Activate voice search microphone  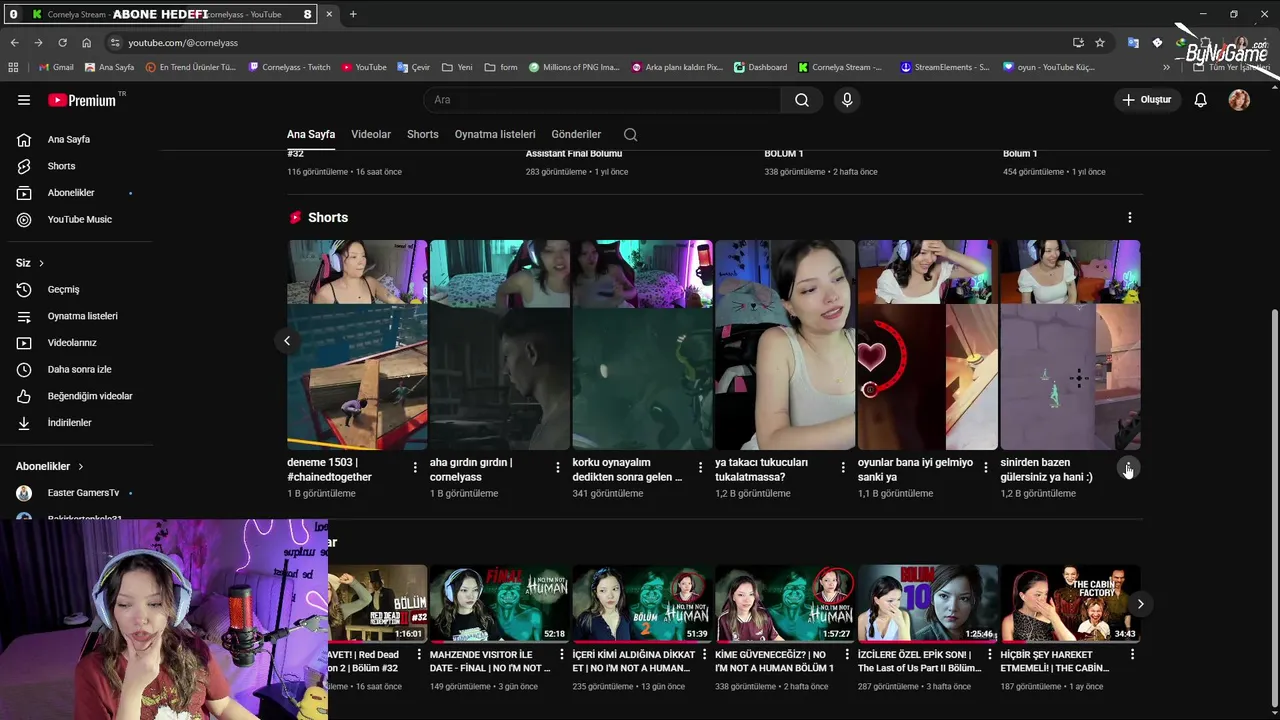coord(847,100)
